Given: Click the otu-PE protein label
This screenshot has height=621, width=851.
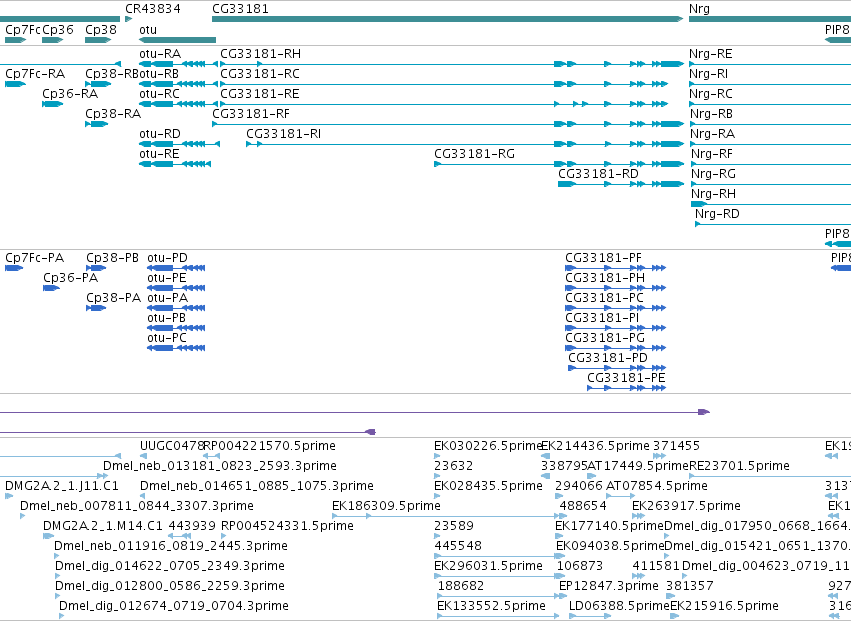Looking at the screenshot, I should point(167,278).
